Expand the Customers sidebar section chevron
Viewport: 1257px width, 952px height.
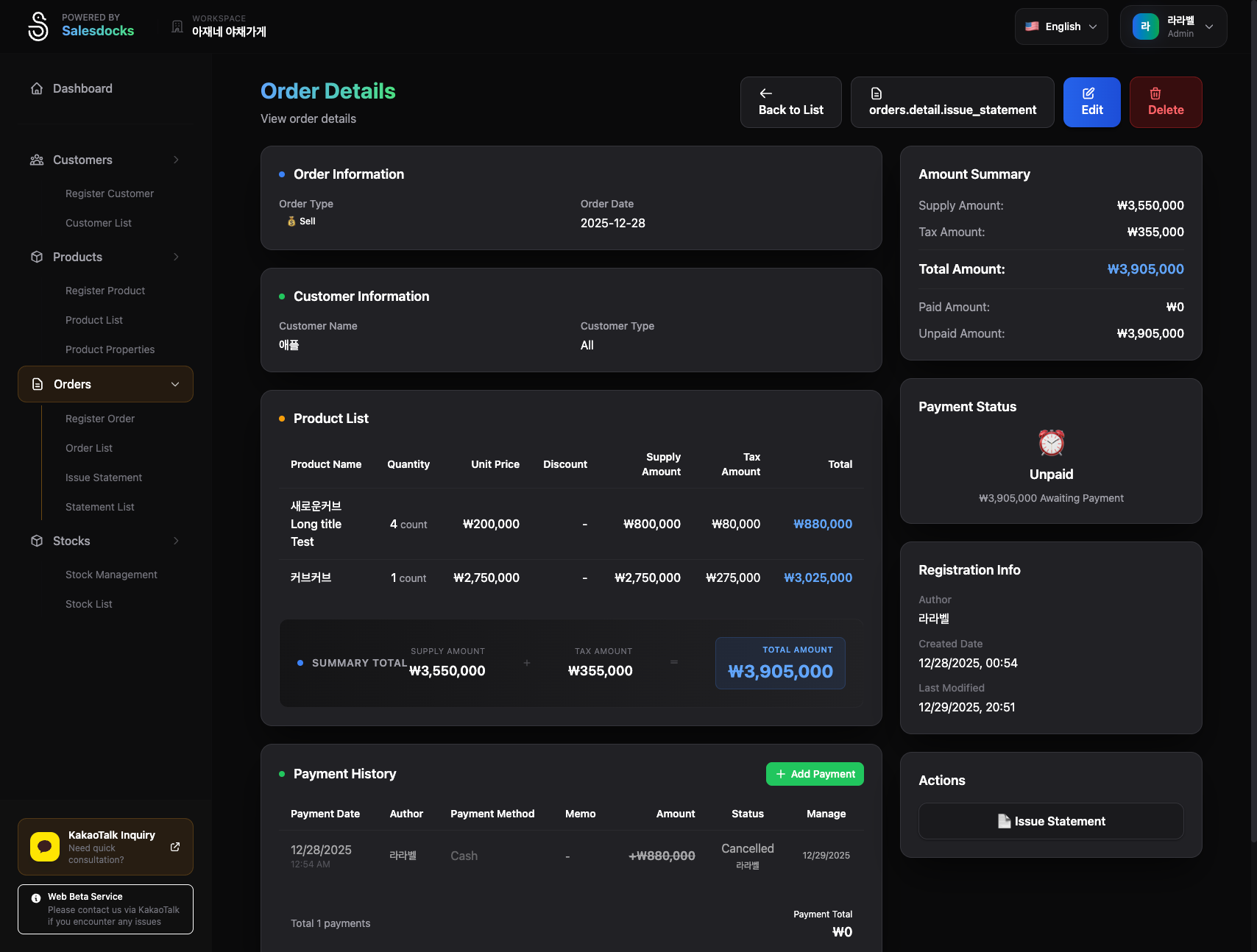point(175,160)
